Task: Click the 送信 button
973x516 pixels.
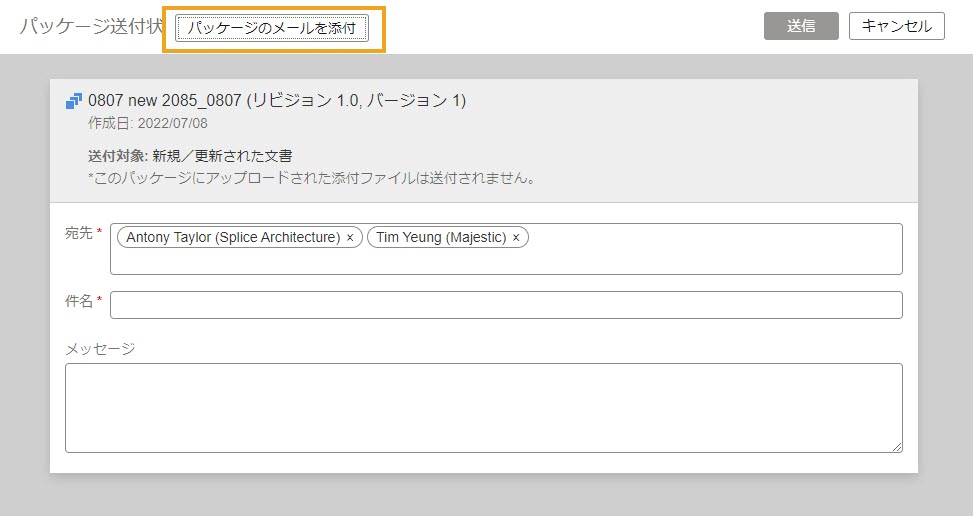Action: (801, 26)
